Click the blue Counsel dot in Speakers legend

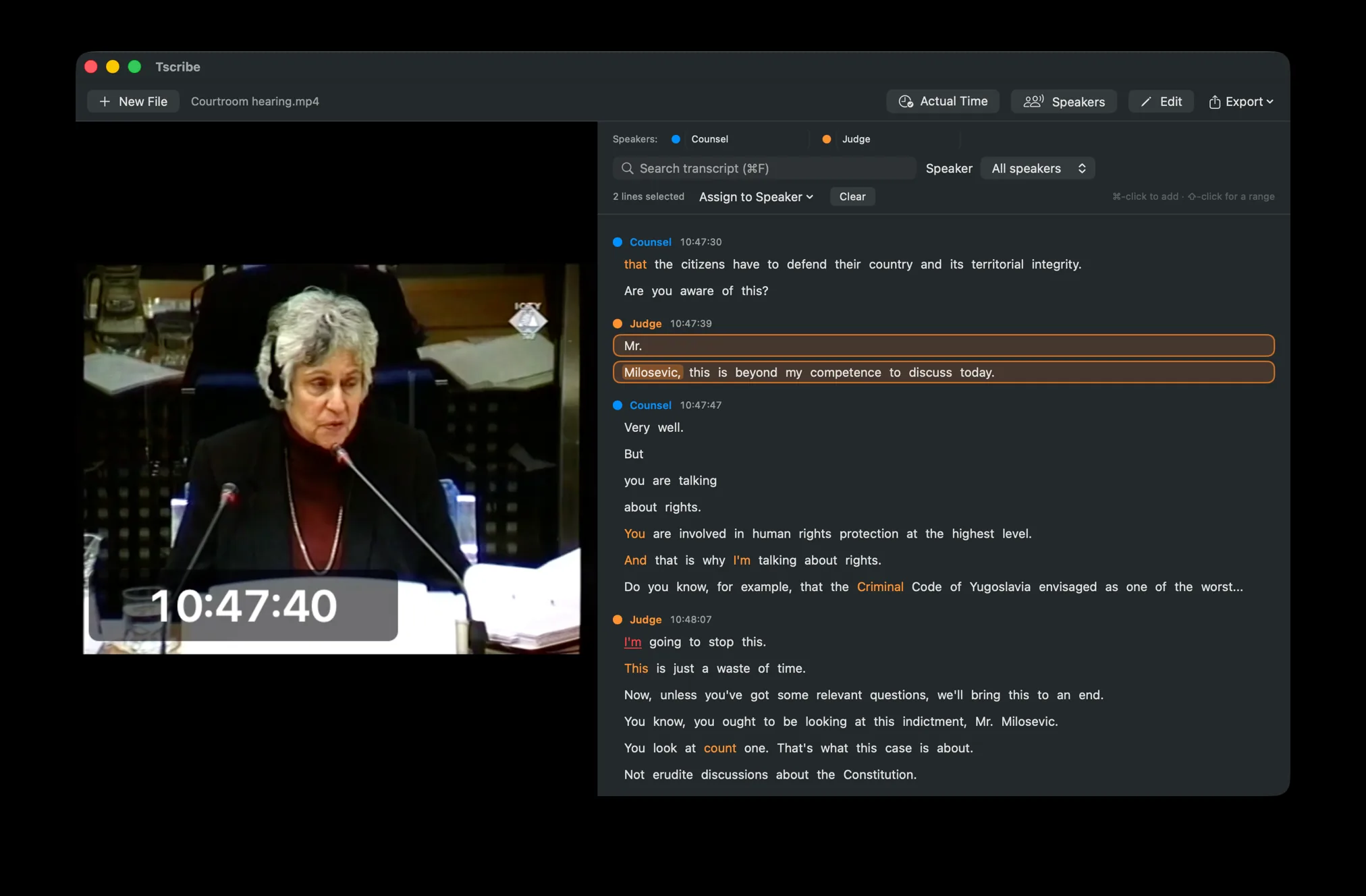coord(676,139)
